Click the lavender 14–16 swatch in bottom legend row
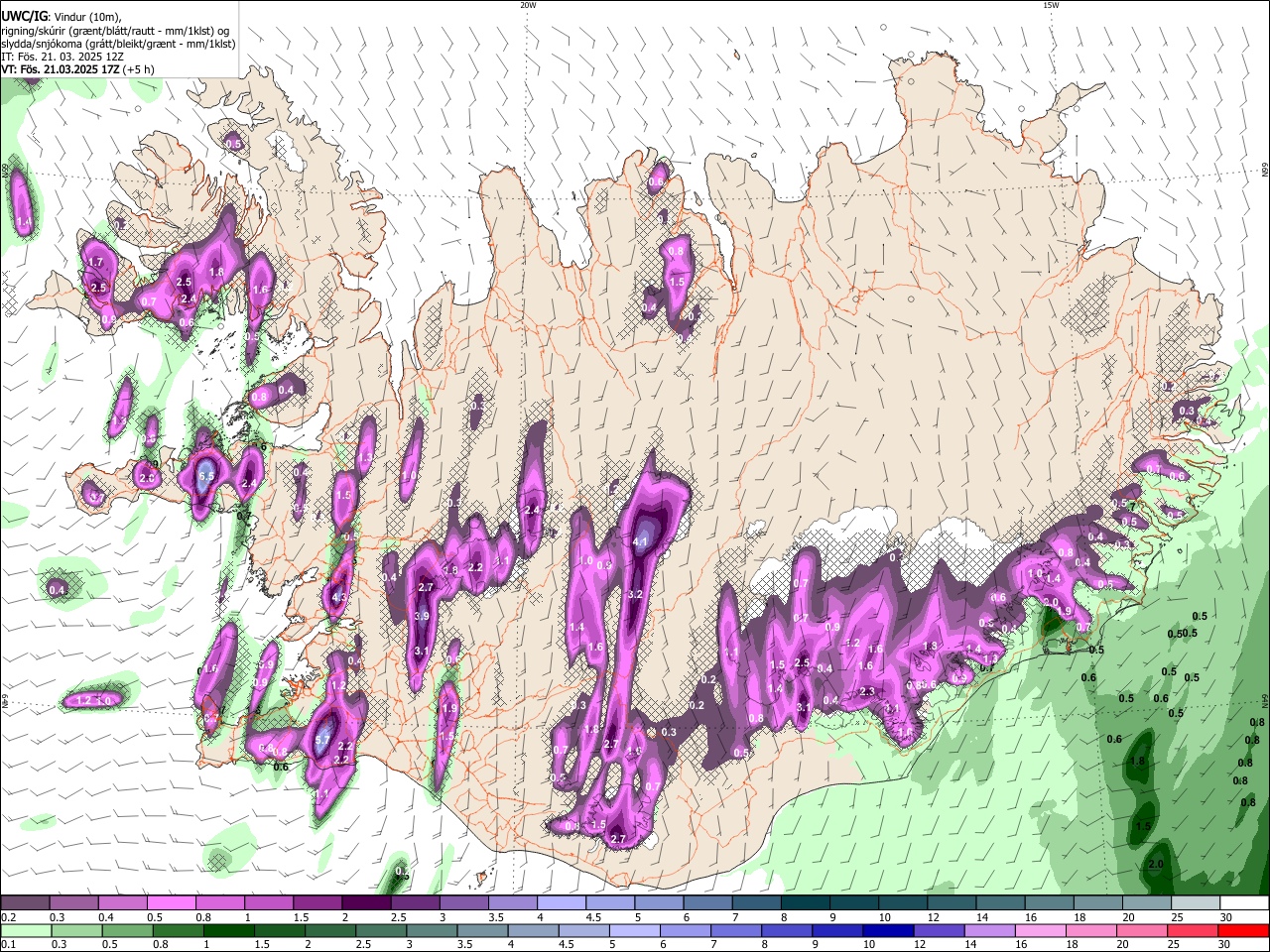The height and width of the screenshot is (952, 1270). point(990,931)
